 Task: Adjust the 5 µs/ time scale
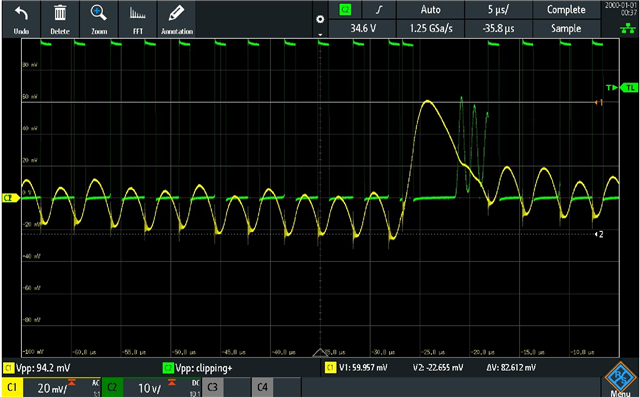[x=498, y=10]
